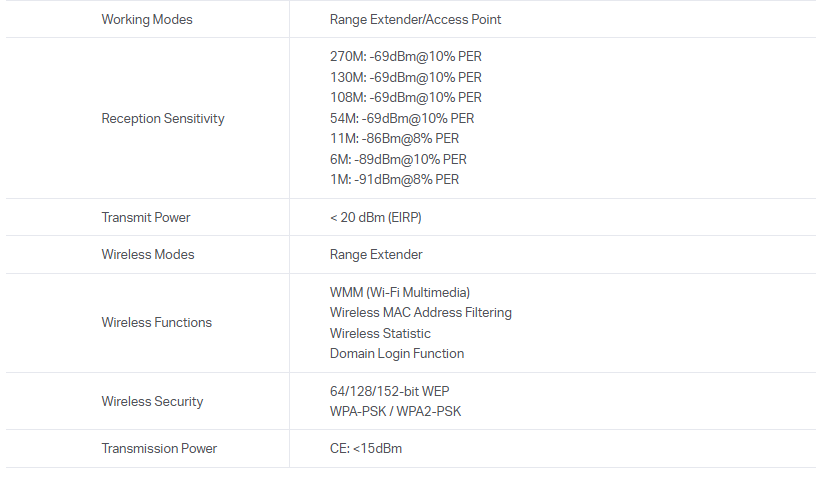This screenshot has height=484, width=833.
Task: Click the Transmit Power label
Action: point(146,218)
